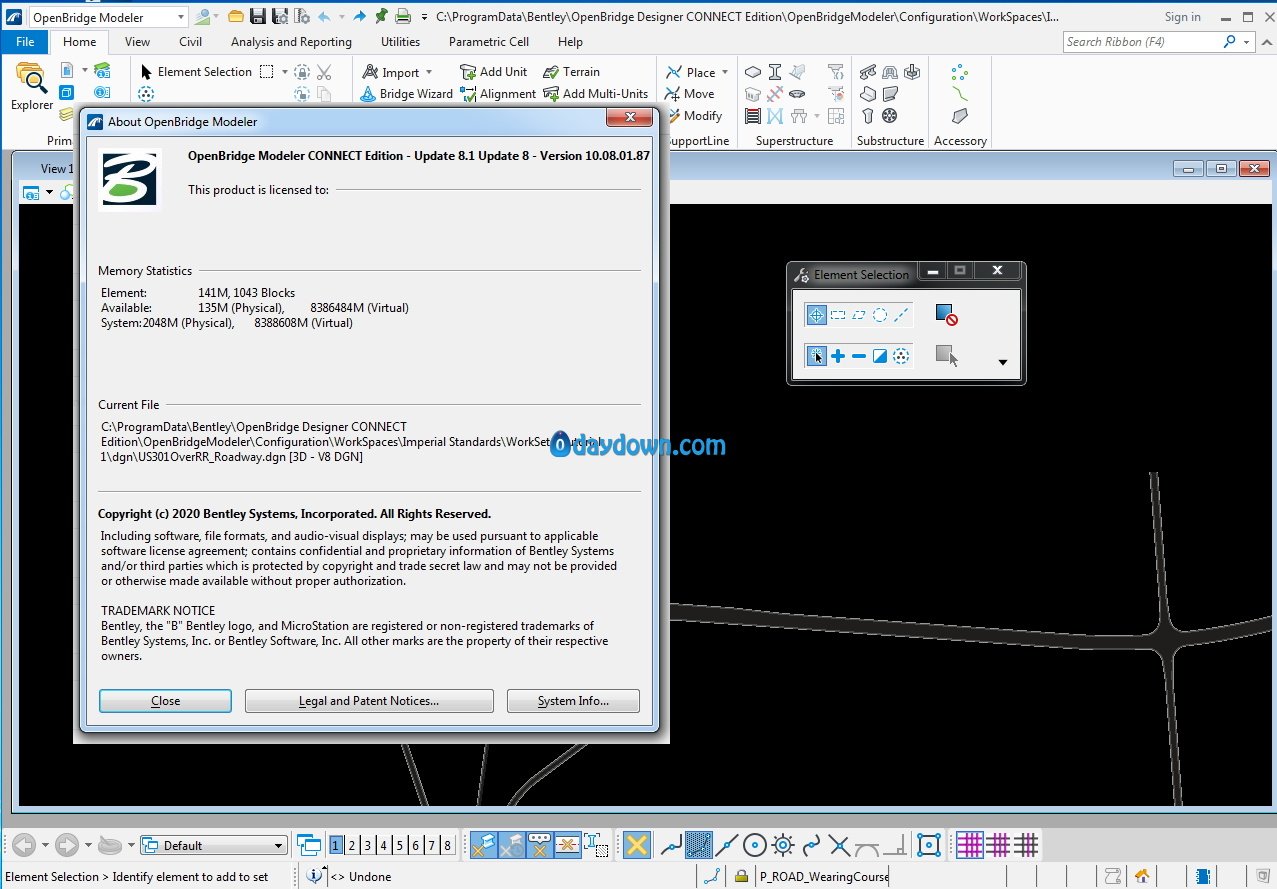The height and width of the screenshot is (889, 1277).
Task: Click the Disable Handles icon in Element Selection
Action: [946, 315]
